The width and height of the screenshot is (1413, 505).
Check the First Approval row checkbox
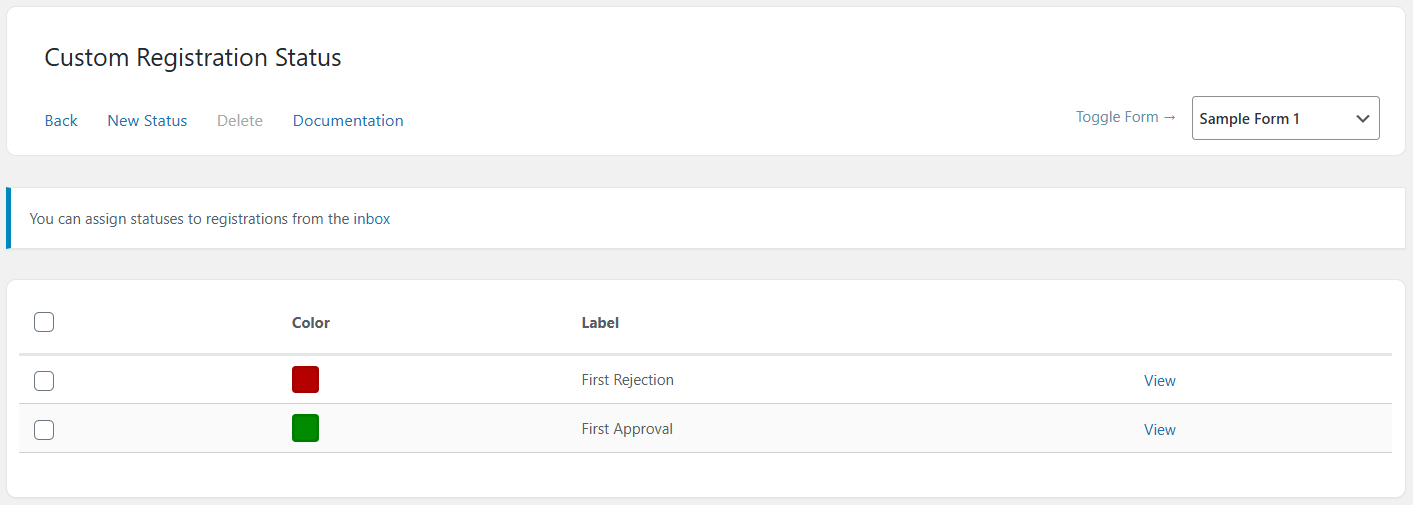click(44, 430)
